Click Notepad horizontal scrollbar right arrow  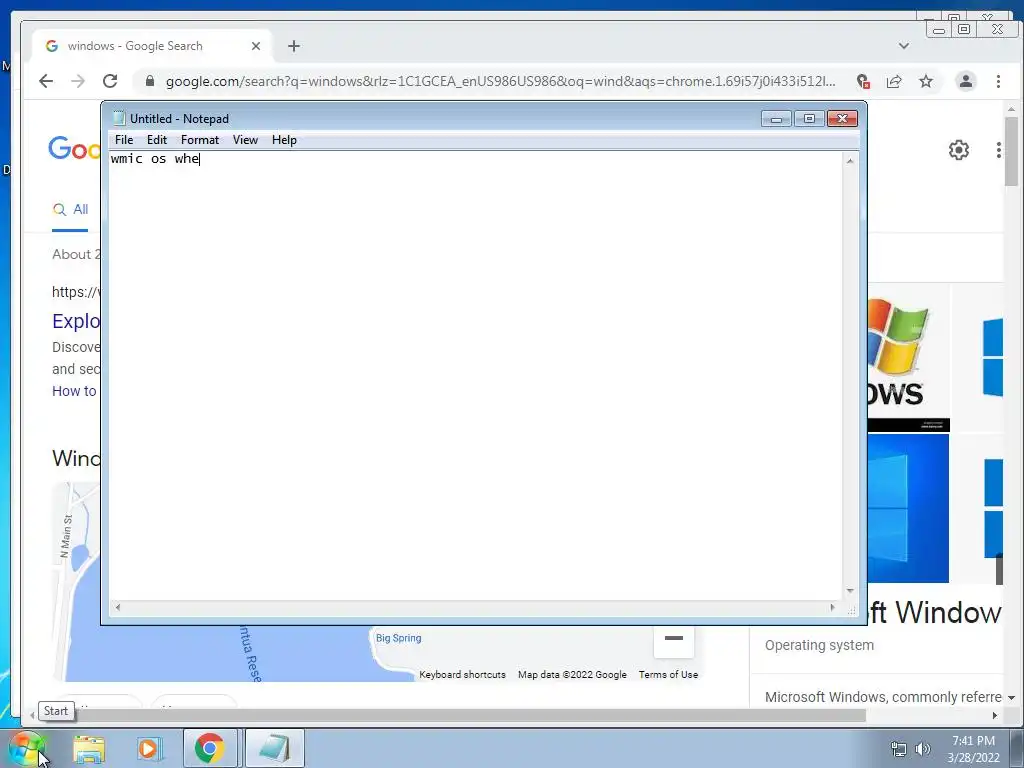coord(832,607)
